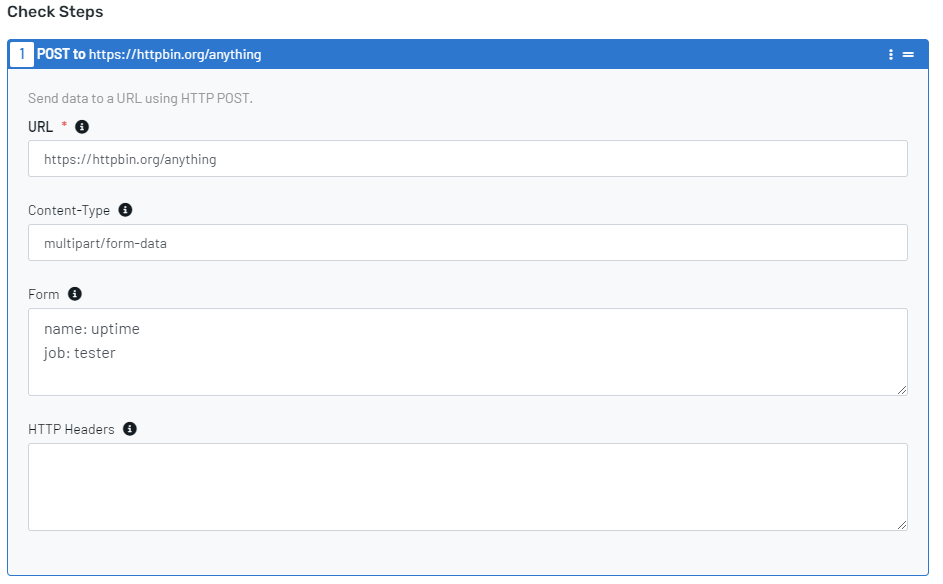This screenshot has width=943, height=584.
Task: Show info tooltip for Content-Type
Action: point(125,210)
